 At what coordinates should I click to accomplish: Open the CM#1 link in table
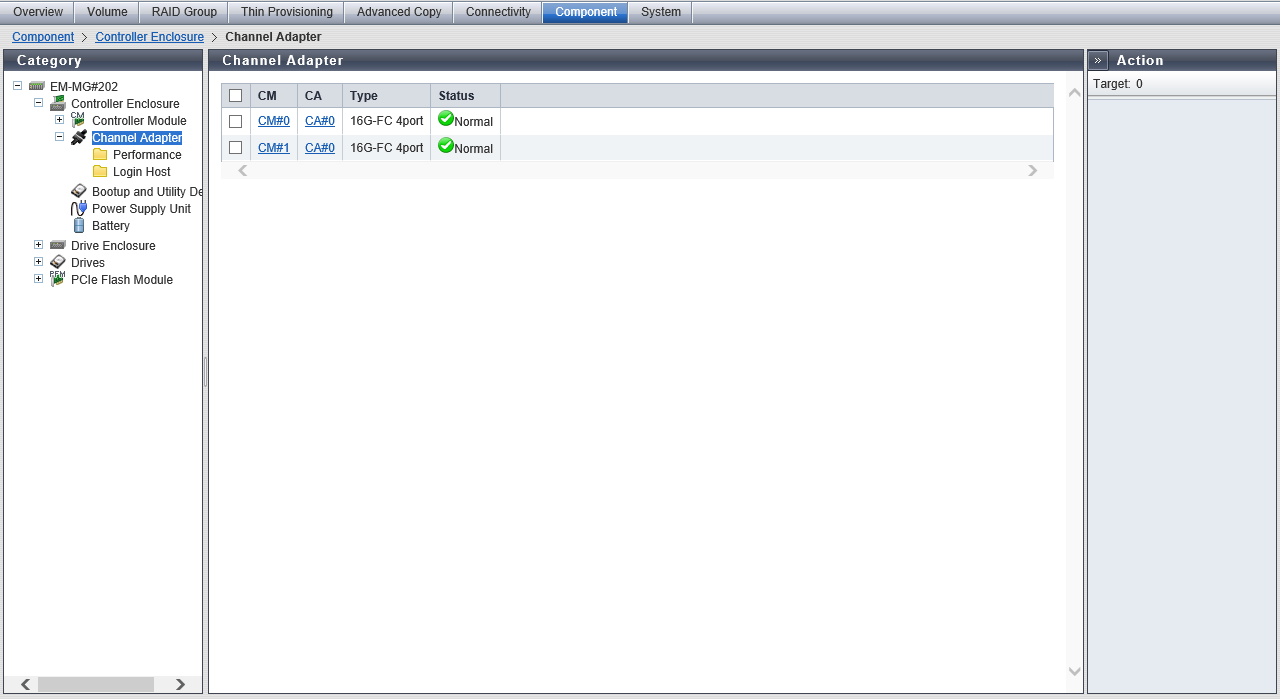pos(273,148)
